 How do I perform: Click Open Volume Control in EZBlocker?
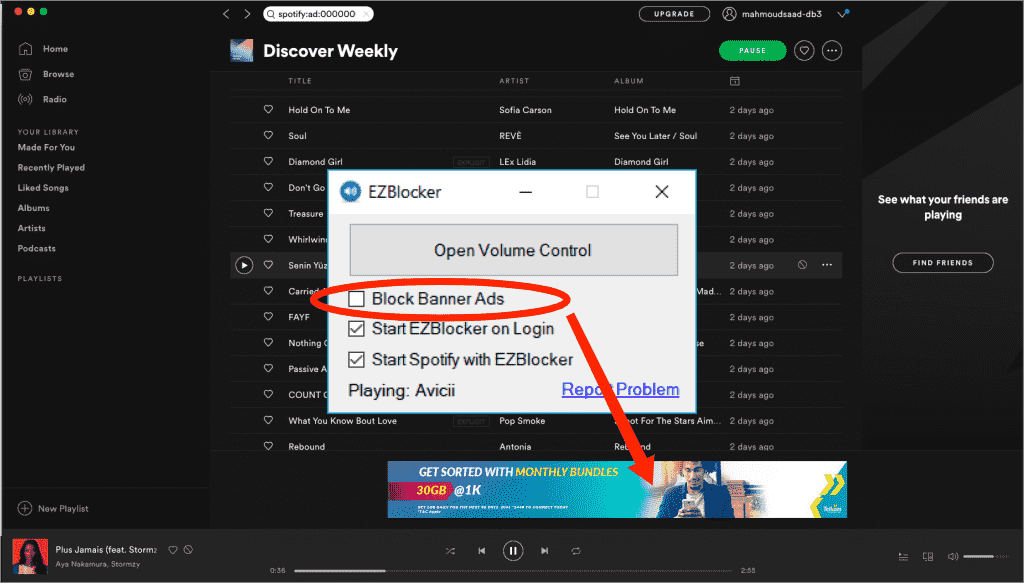pos(513,250)
